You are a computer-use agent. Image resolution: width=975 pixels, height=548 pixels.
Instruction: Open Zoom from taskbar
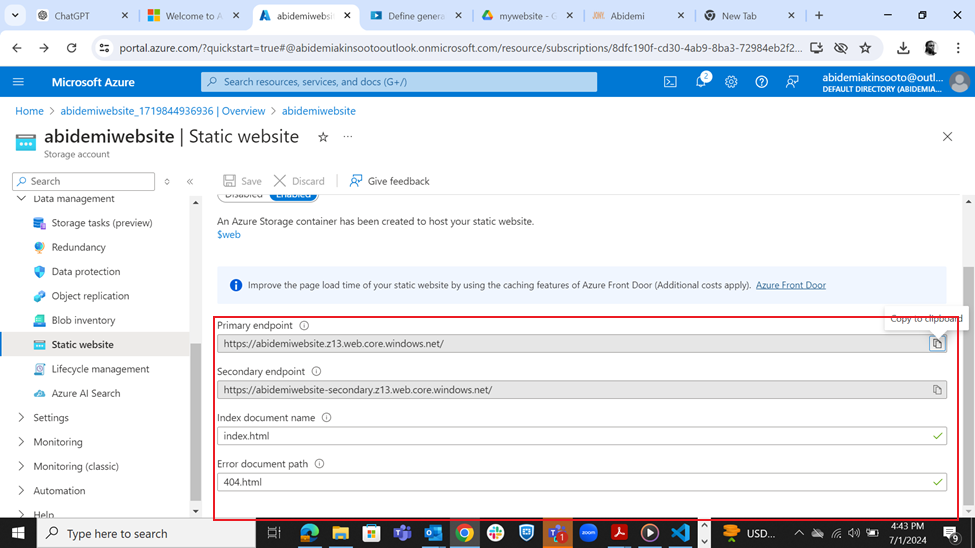tap(588, 533)
